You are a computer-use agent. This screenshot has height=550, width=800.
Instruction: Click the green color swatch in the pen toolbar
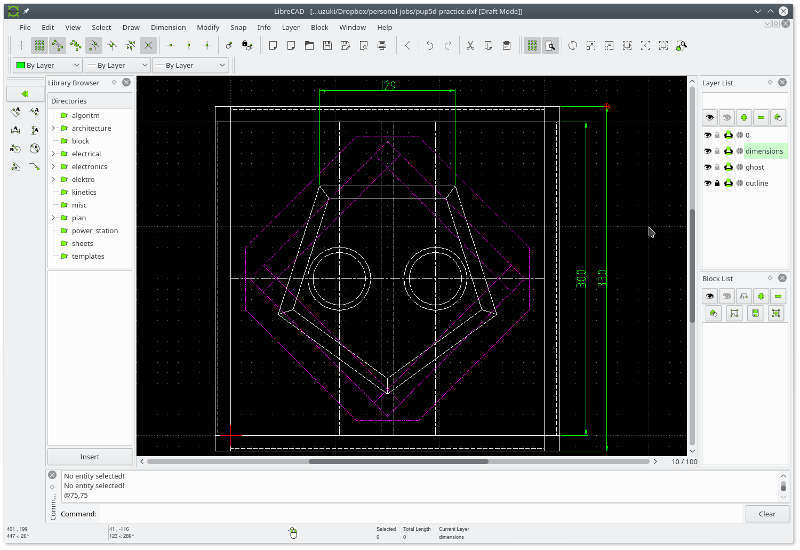[x=20, y=65]
